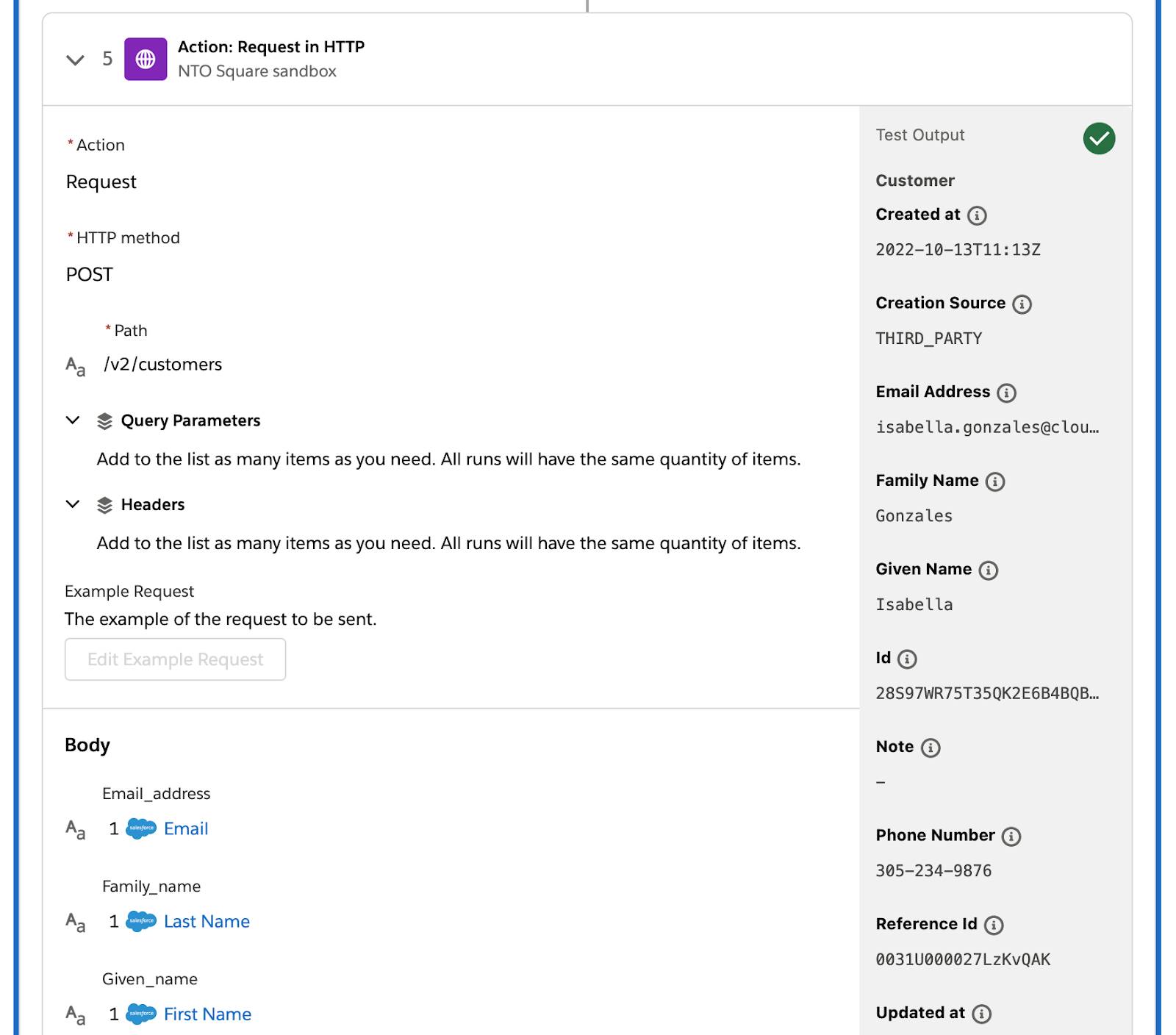Image resolution: width=1176 pixels, height=1035 pixels.
Task: Open the Note info icon
Action: point(931,748)
